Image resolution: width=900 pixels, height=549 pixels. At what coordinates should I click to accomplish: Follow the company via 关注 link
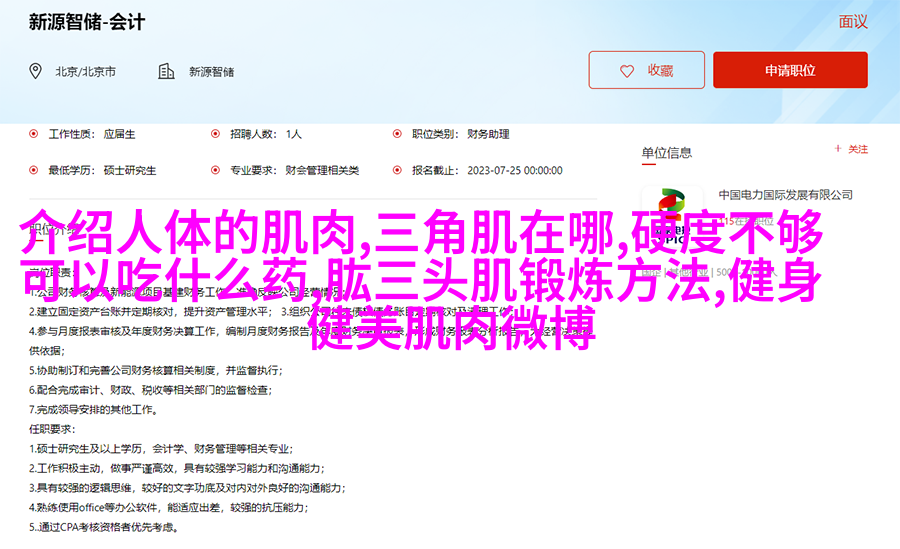coord(858,149)
